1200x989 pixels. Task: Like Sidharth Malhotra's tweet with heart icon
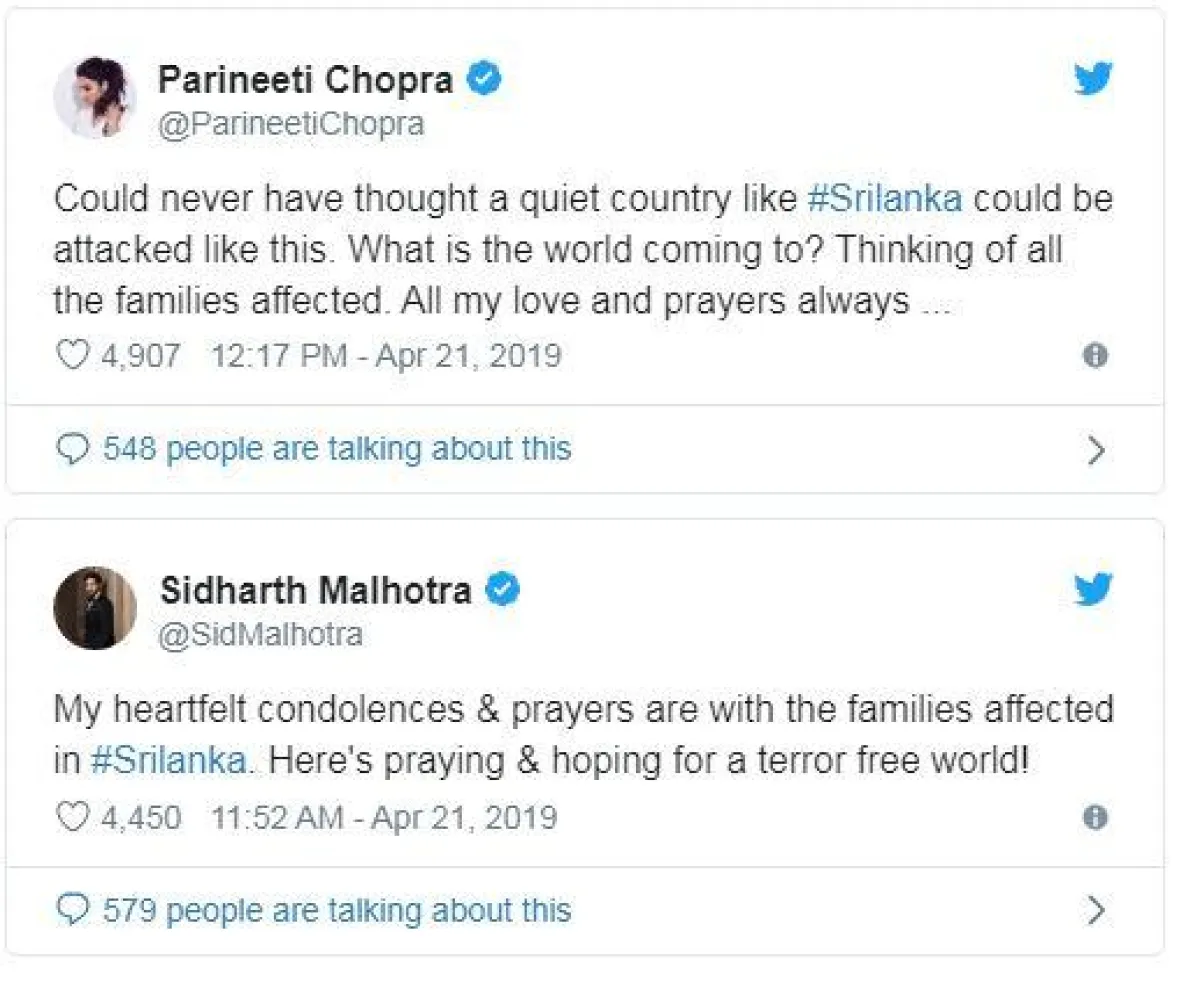pyautogui.click(x=71, y=818)
